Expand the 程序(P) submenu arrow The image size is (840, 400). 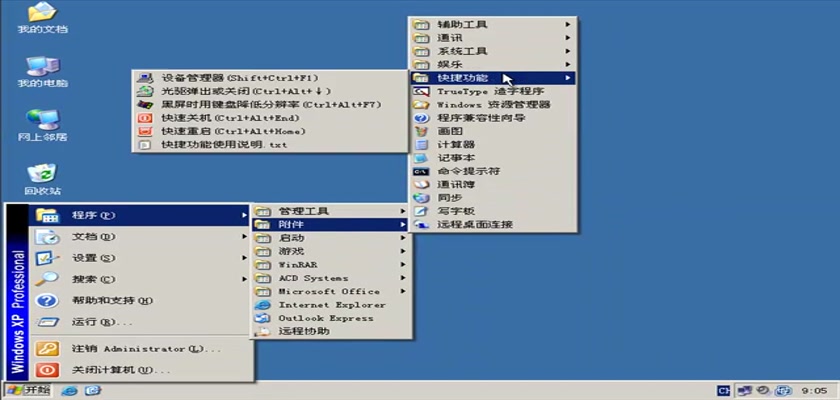245,215
